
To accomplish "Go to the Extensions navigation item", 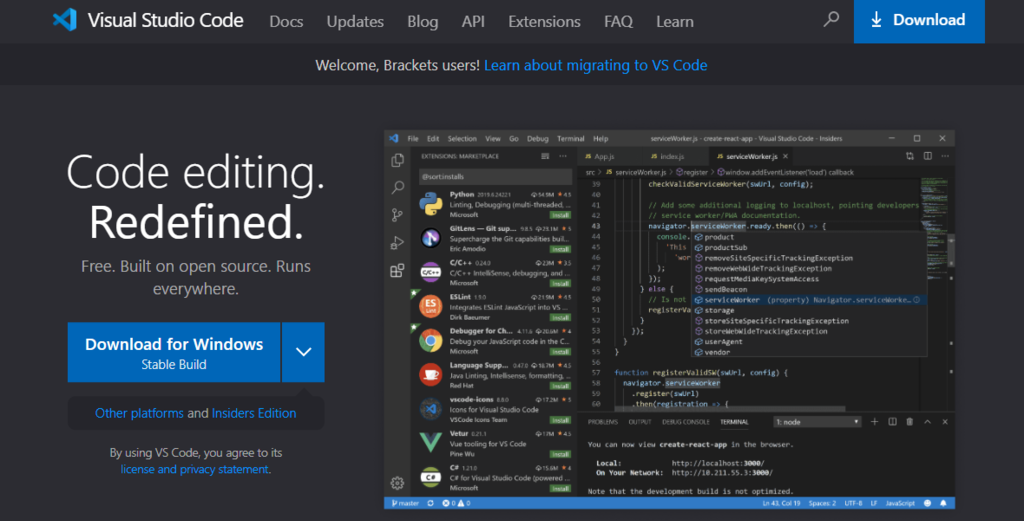I will coord(544,21).
